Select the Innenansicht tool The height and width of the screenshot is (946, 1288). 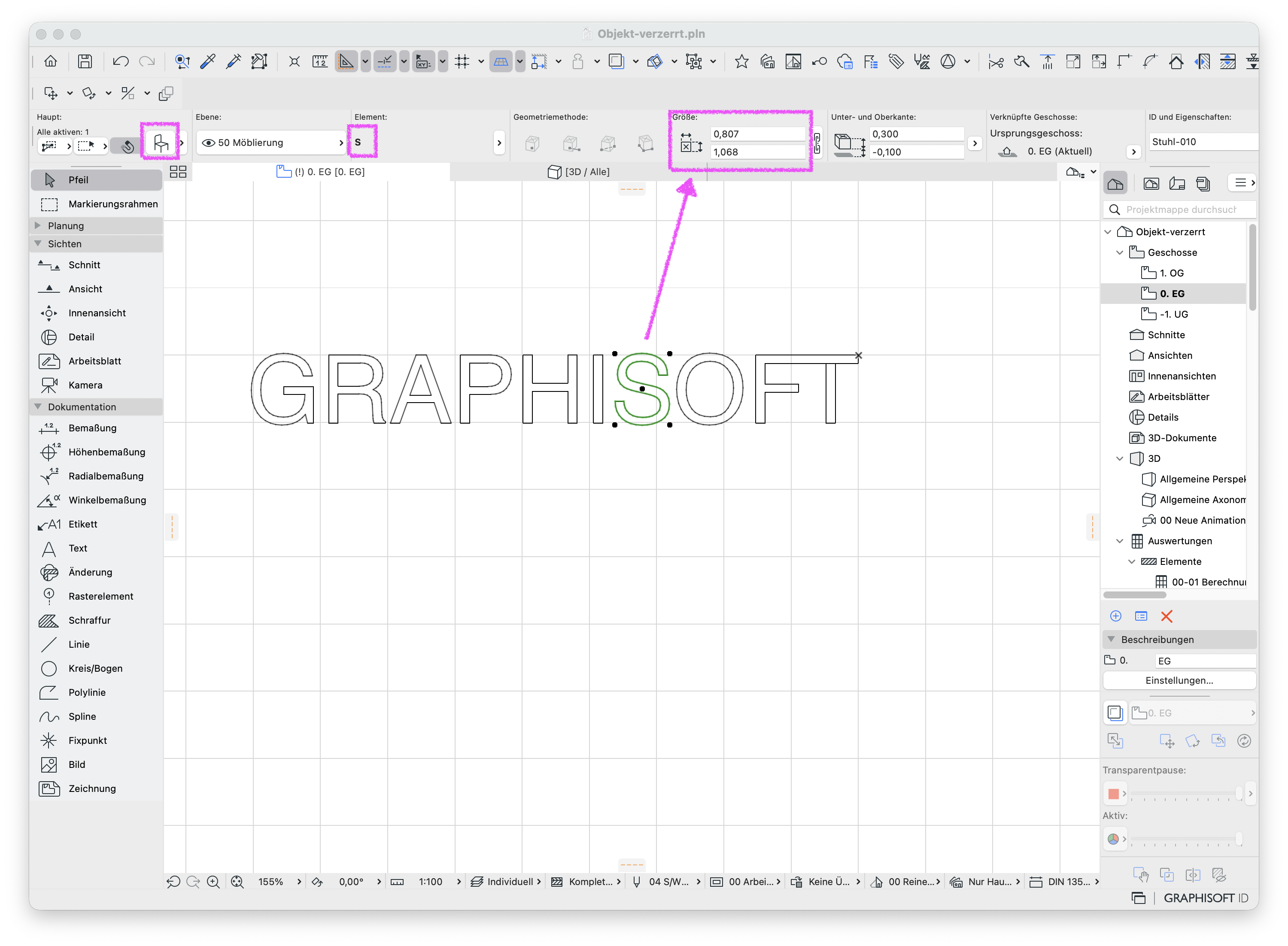pyautogui.click(x=96, y=313)
